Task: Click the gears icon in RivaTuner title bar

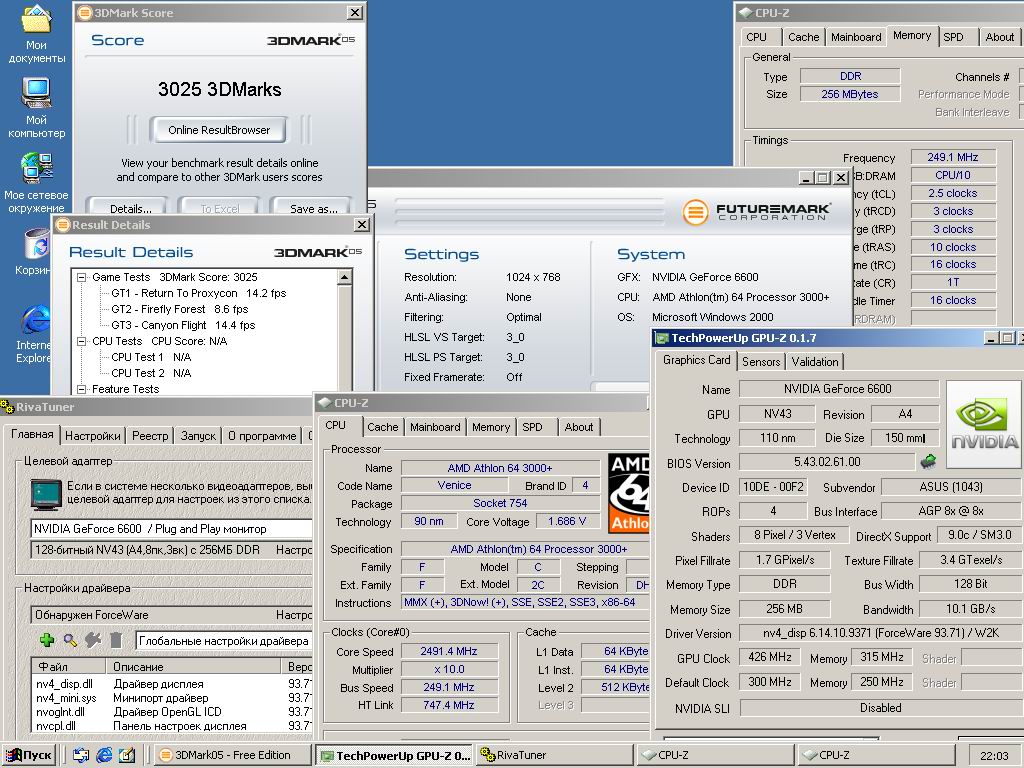Action: [7, 407]
